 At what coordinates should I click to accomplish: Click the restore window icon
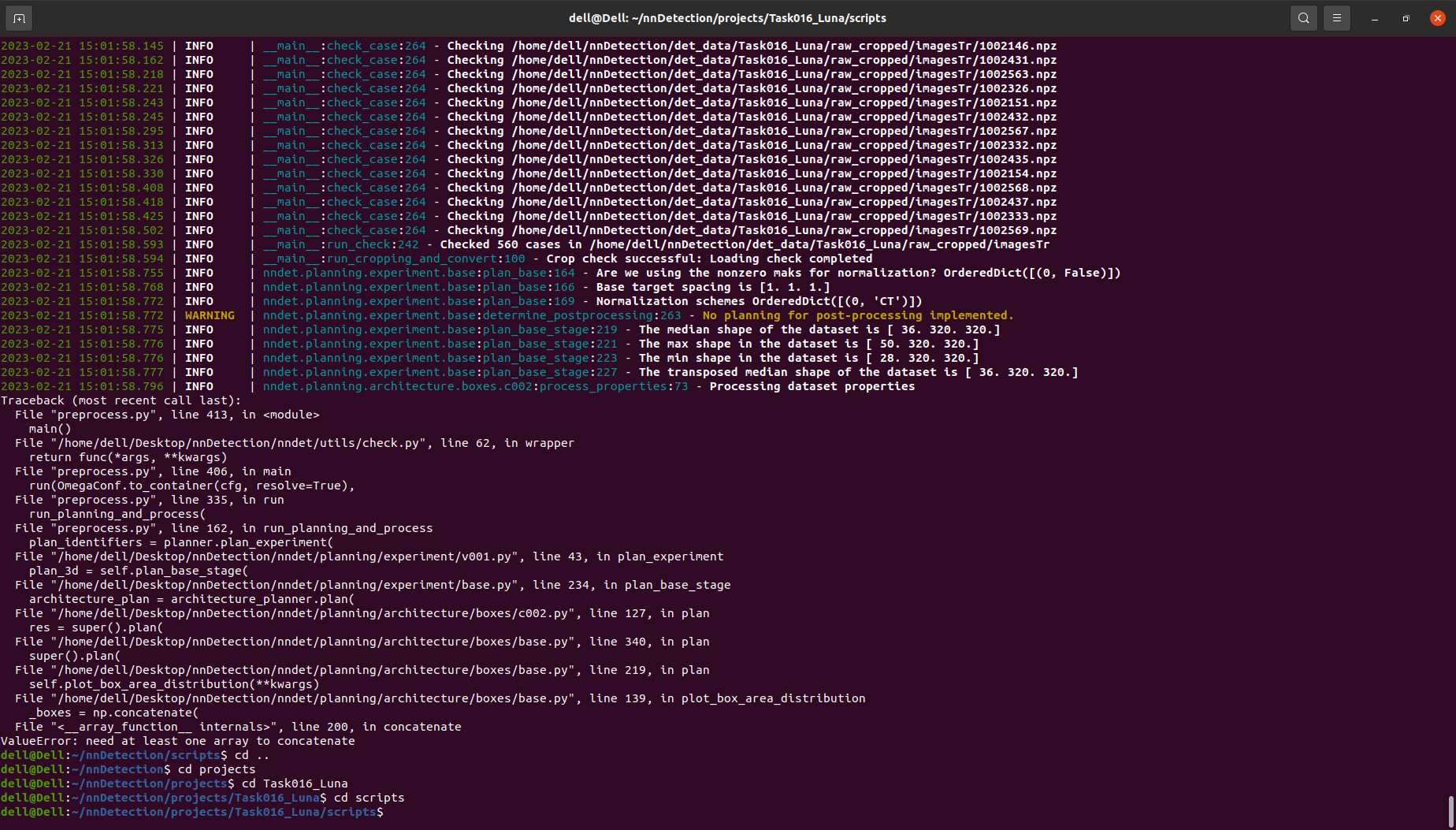point(1407,17)
